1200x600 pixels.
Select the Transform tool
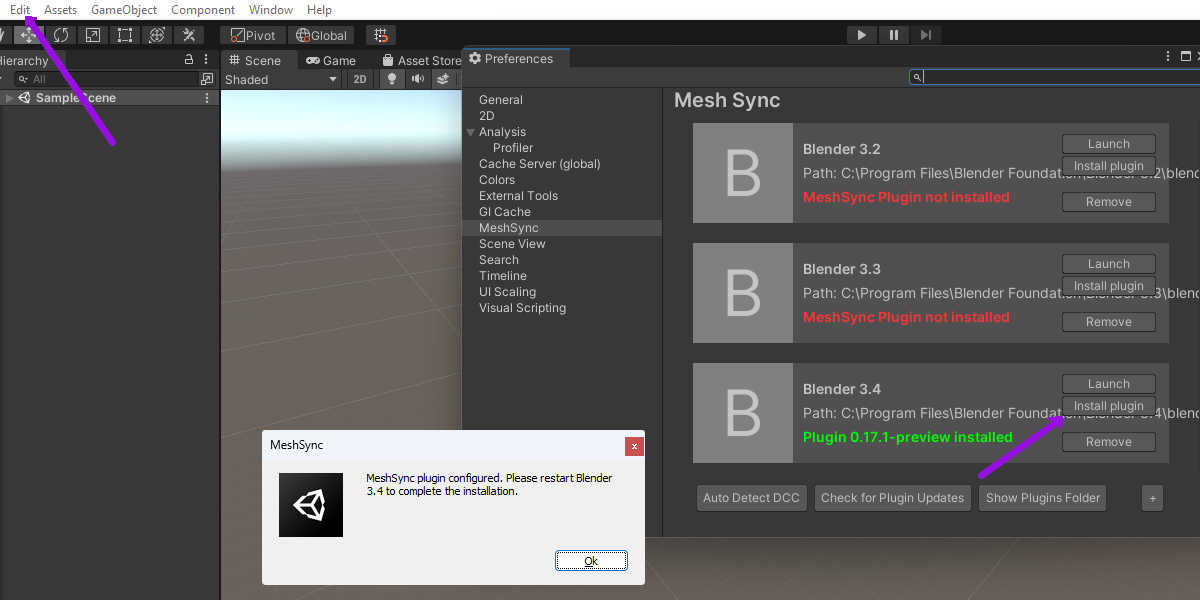pos(157,35)
